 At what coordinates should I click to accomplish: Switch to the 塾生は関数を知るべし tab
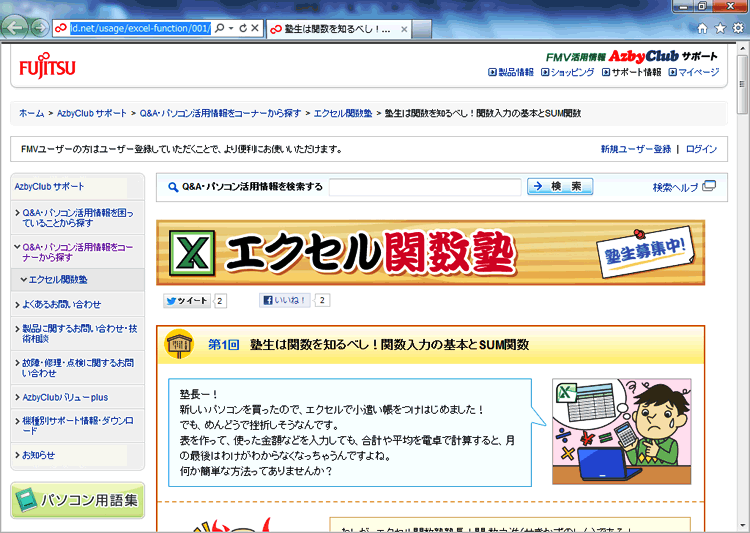click(x=337, y=29)
